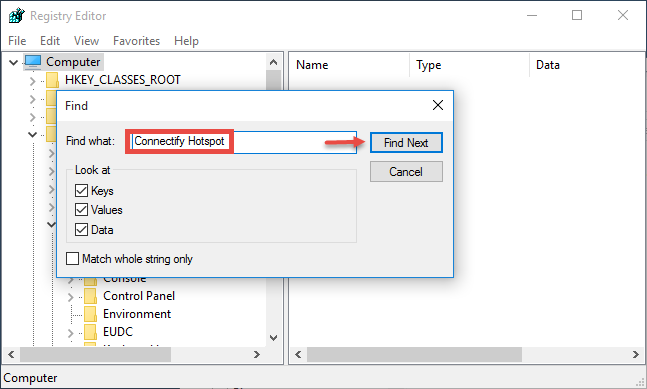647x389 pixels.
Task: Click the Environment folder icon
Action: [90, 314]
